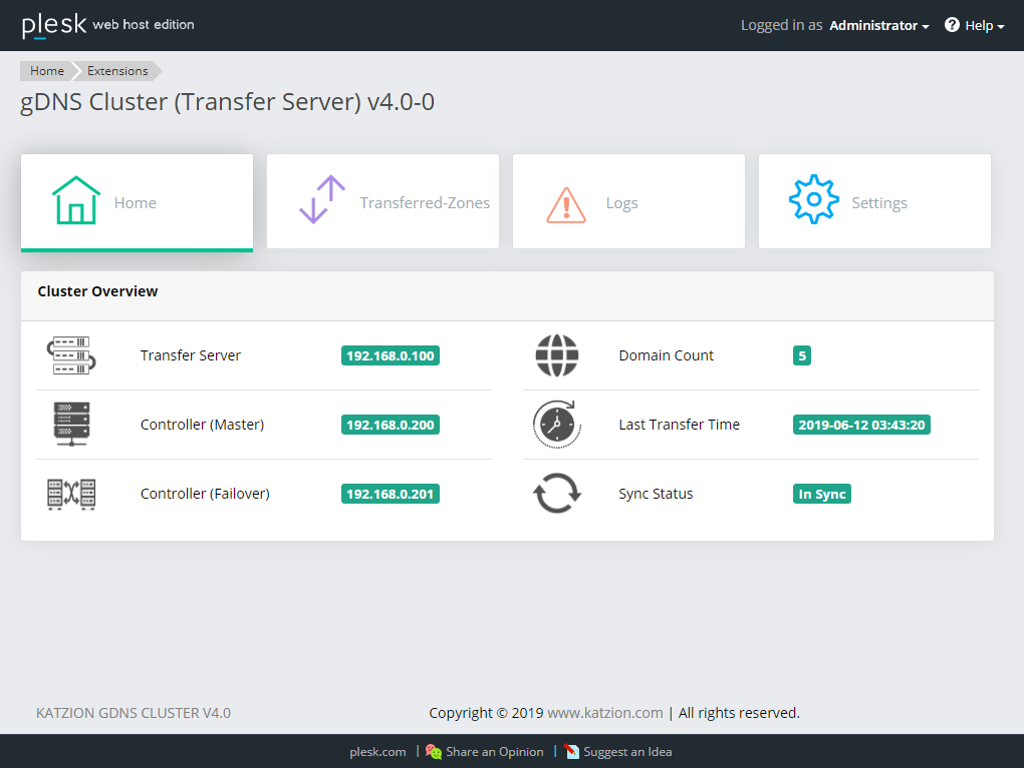The image size is (1024, 768).
Task: Click the In Sync status badge
Action: 822,494
